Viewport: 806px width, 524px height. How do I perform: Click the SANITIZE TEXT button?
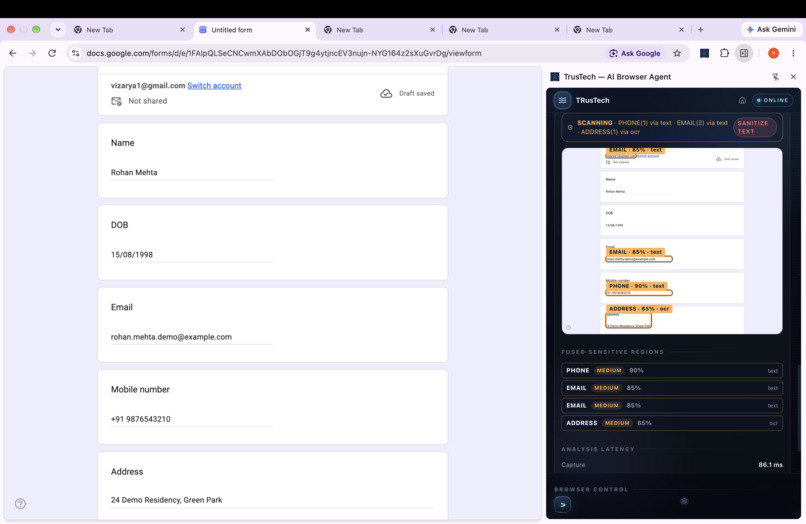click(x=754, y=127)
